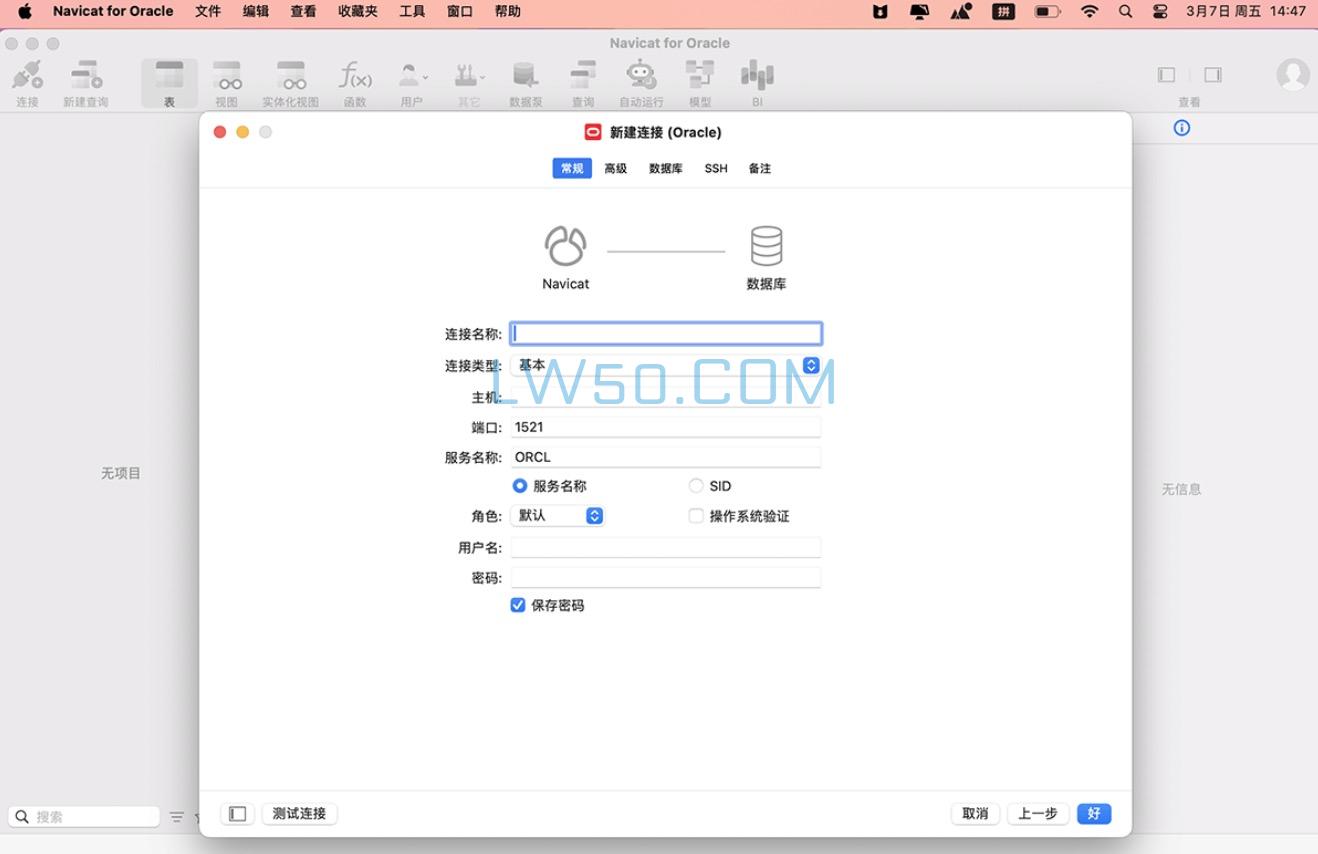Click the 端口 field showing 1521
Screen dimensions: 1318x854
click(x=666, y=427)
